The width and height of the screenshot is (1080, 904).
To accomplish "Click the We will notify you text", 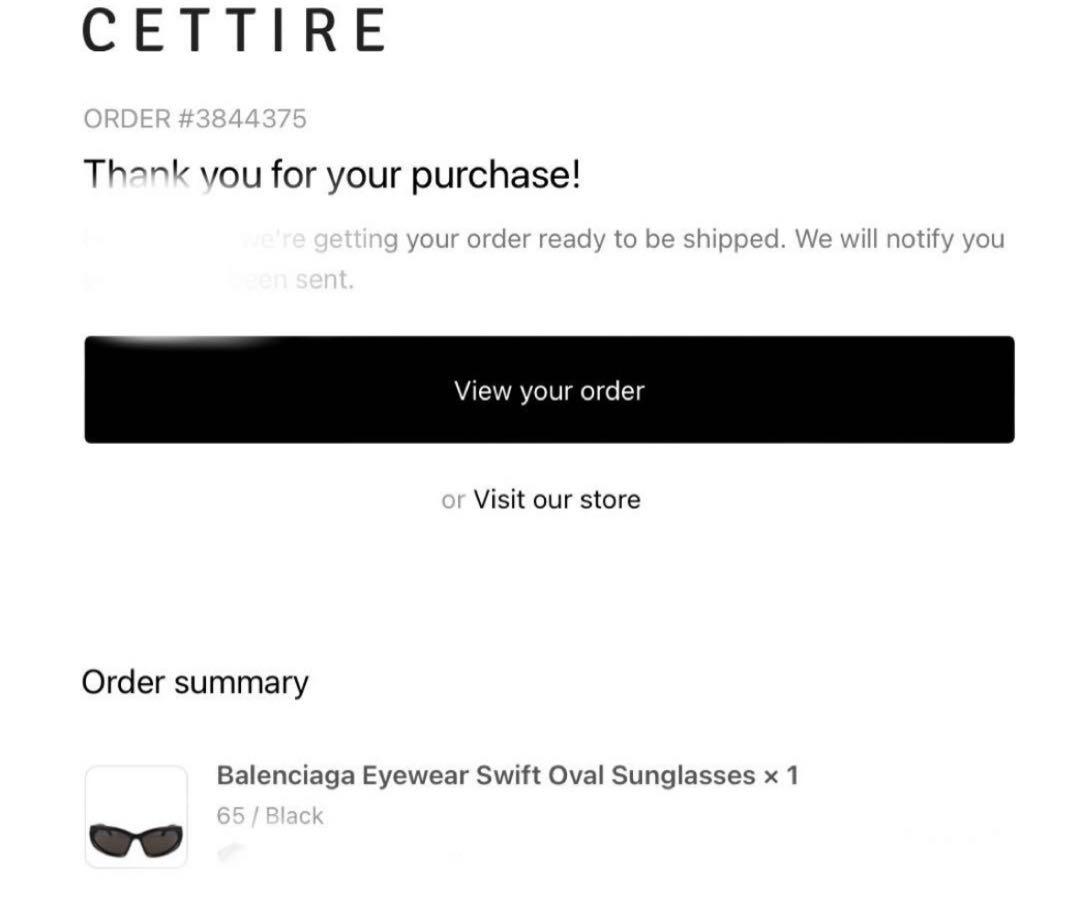I will point(900,240).
